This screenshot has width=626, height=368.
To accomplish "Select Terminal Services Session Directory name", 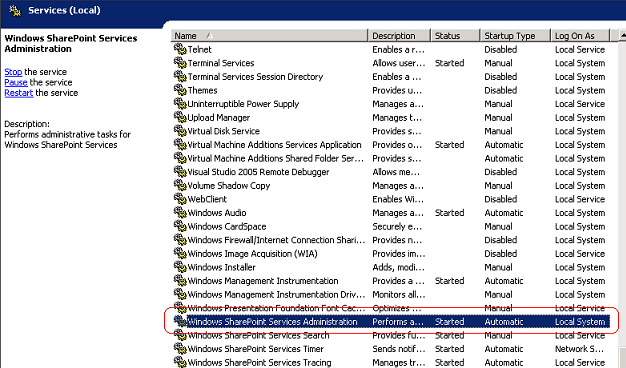I will click(x=255, y=77).
